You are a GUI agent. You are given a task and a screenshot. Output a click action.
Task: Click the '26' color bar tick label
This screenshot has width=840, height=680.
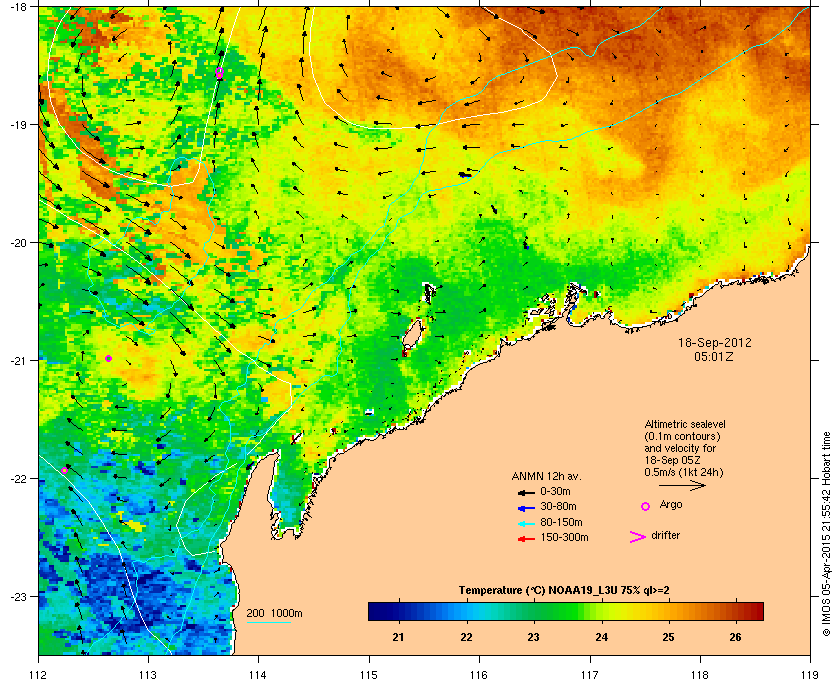point(736,637)
